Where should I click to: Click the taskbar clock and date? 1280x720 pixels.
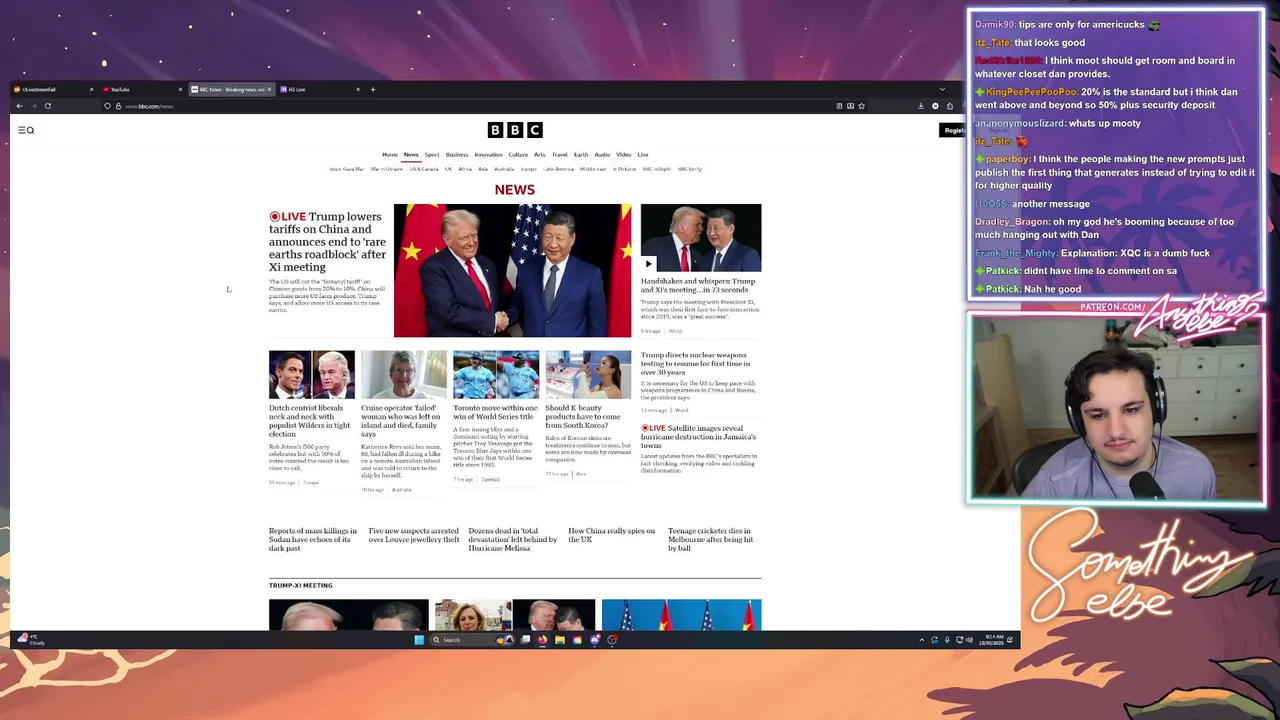point(993,640)
